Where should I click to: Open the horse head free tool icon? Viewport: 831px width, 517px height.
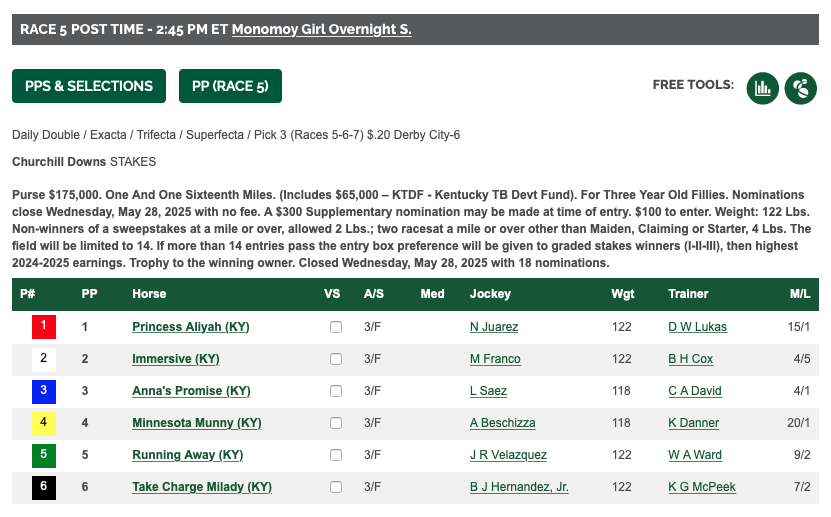point(800,88)
